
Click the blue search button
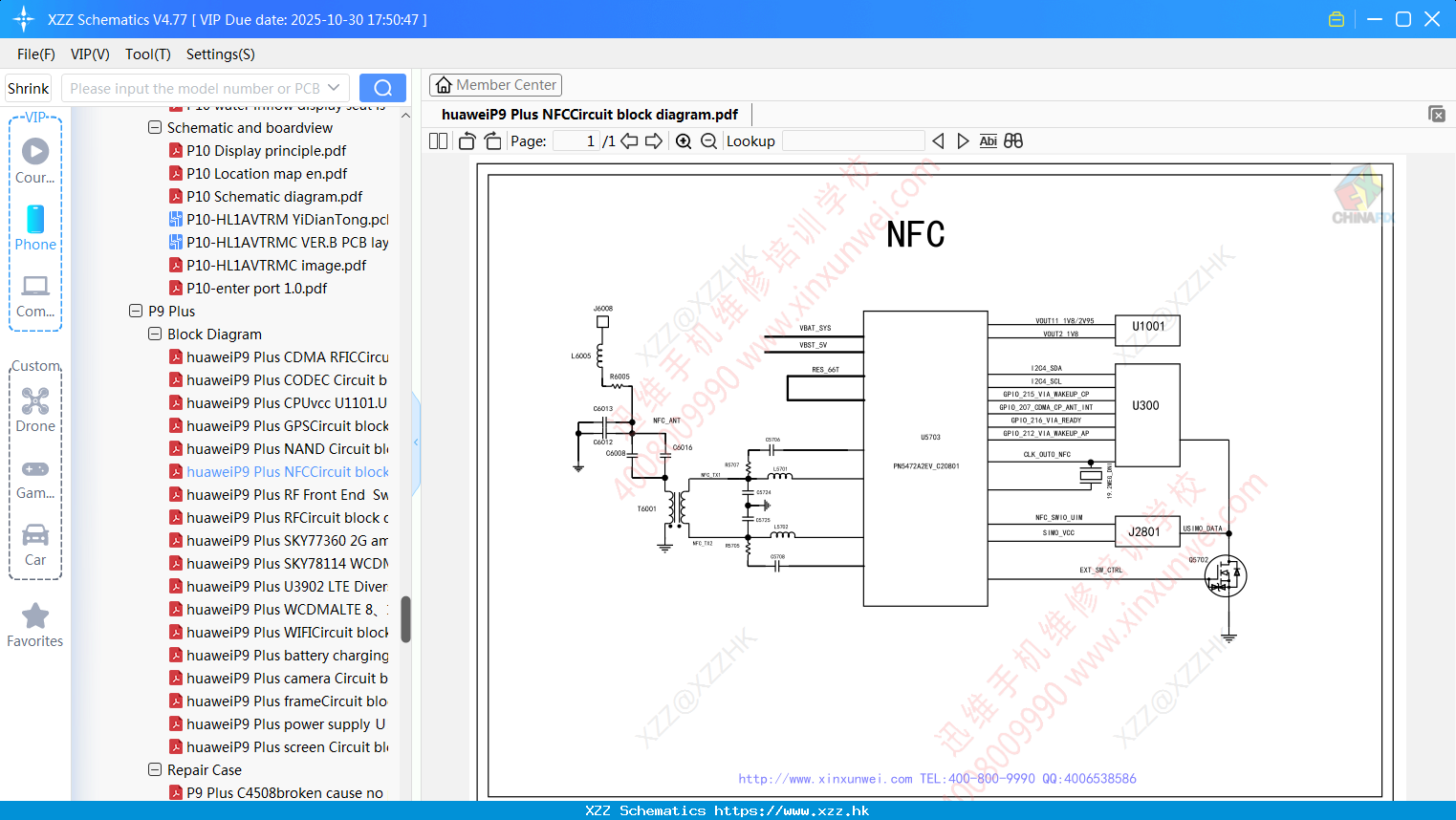tap(382, 88)
